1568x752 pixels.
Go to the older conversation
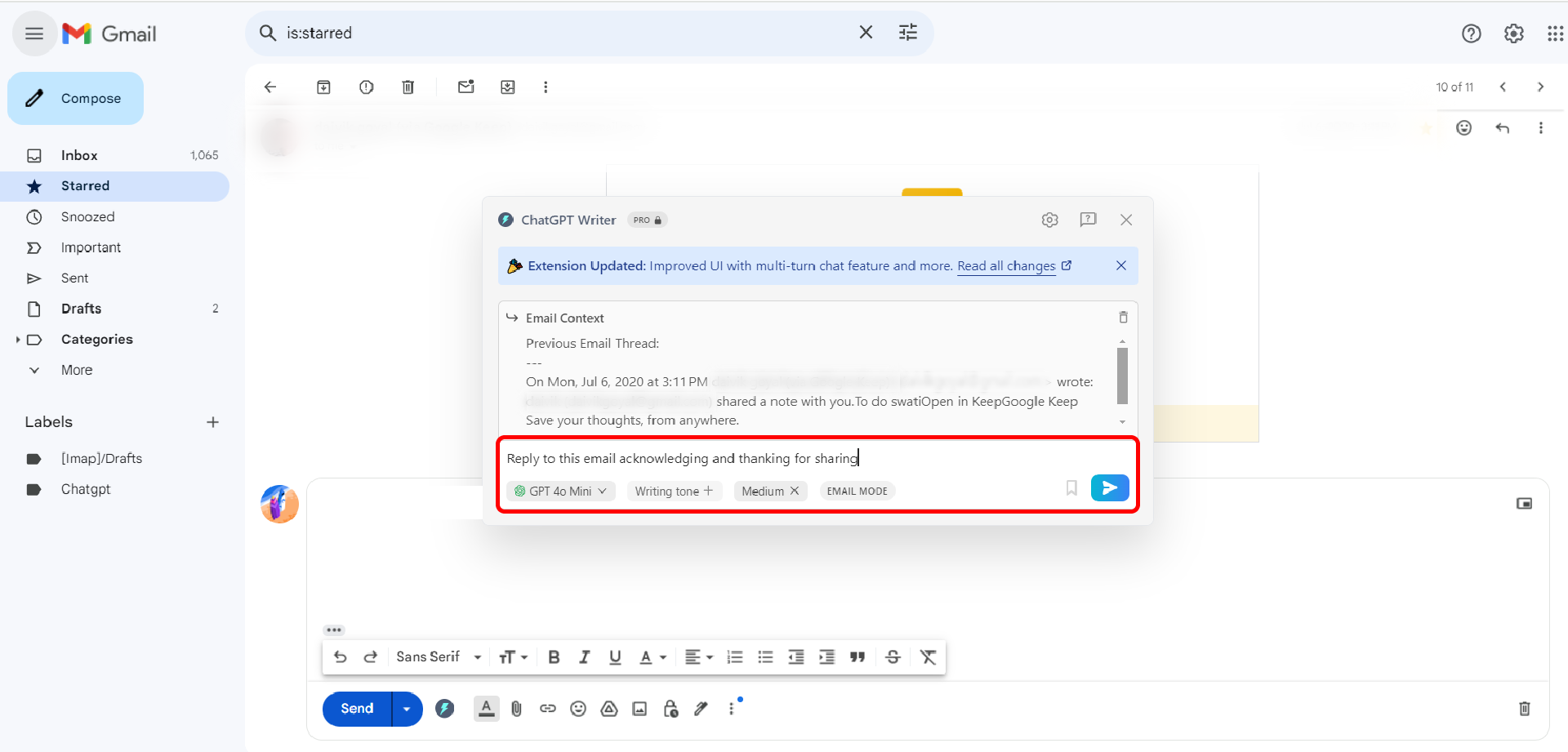point(1540,87)
